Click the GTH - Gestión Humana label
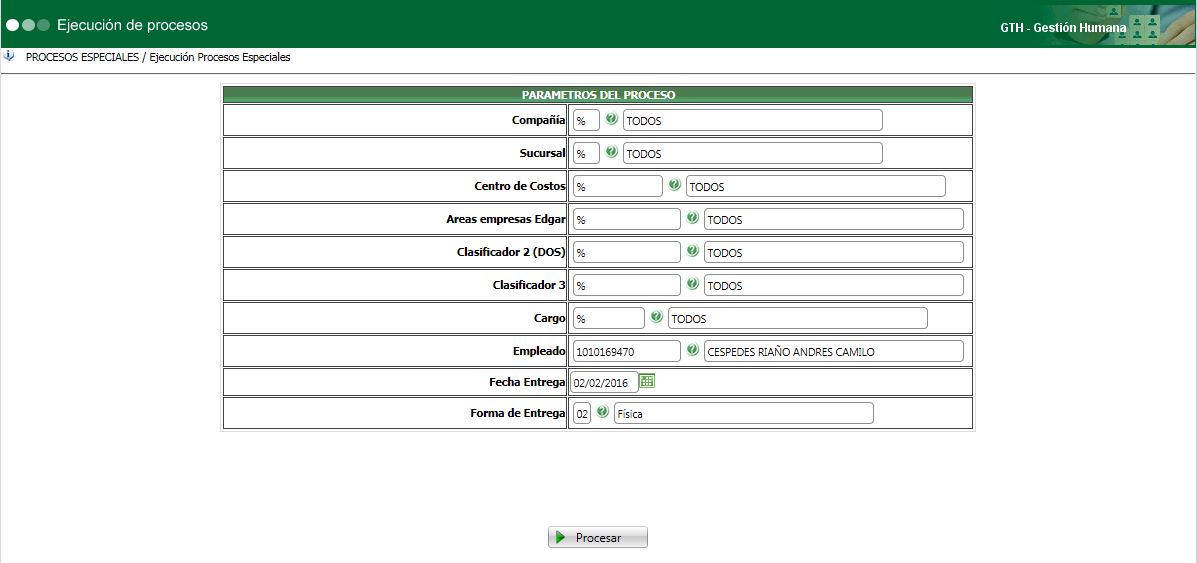Viewport: 1197px width, 563px height. tap(1063, 28)
